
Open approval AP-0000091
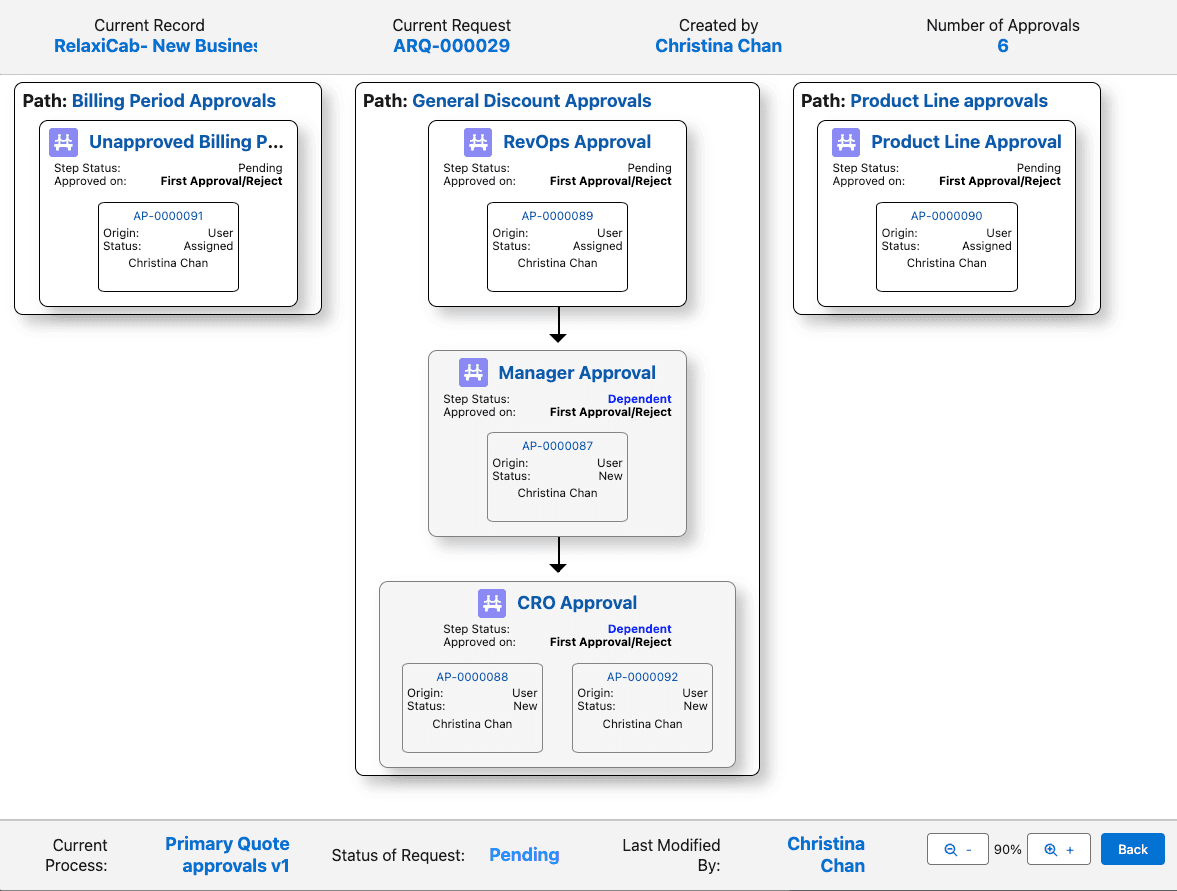168,215
